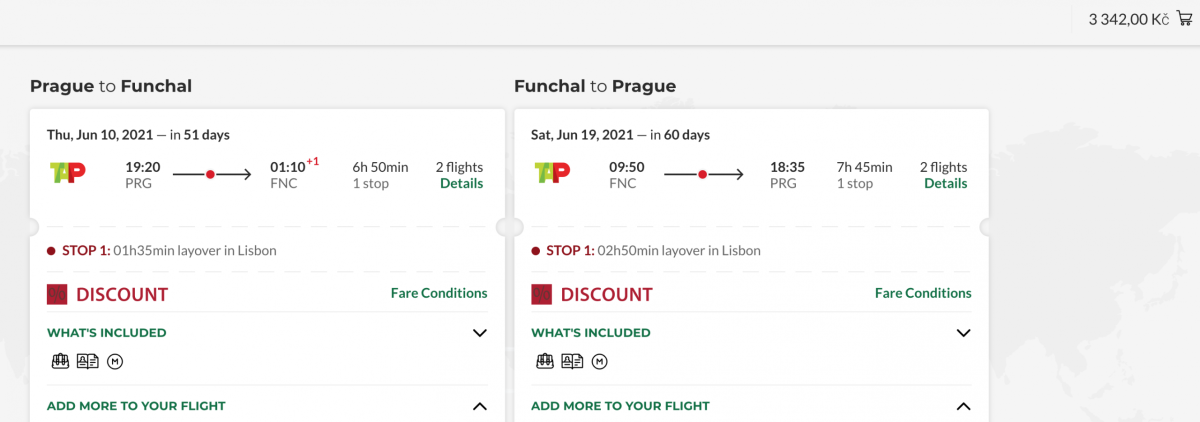Open Details for the Prague to Funchal flights
This screenshot has height=422, width=1200.
(461, 184)
